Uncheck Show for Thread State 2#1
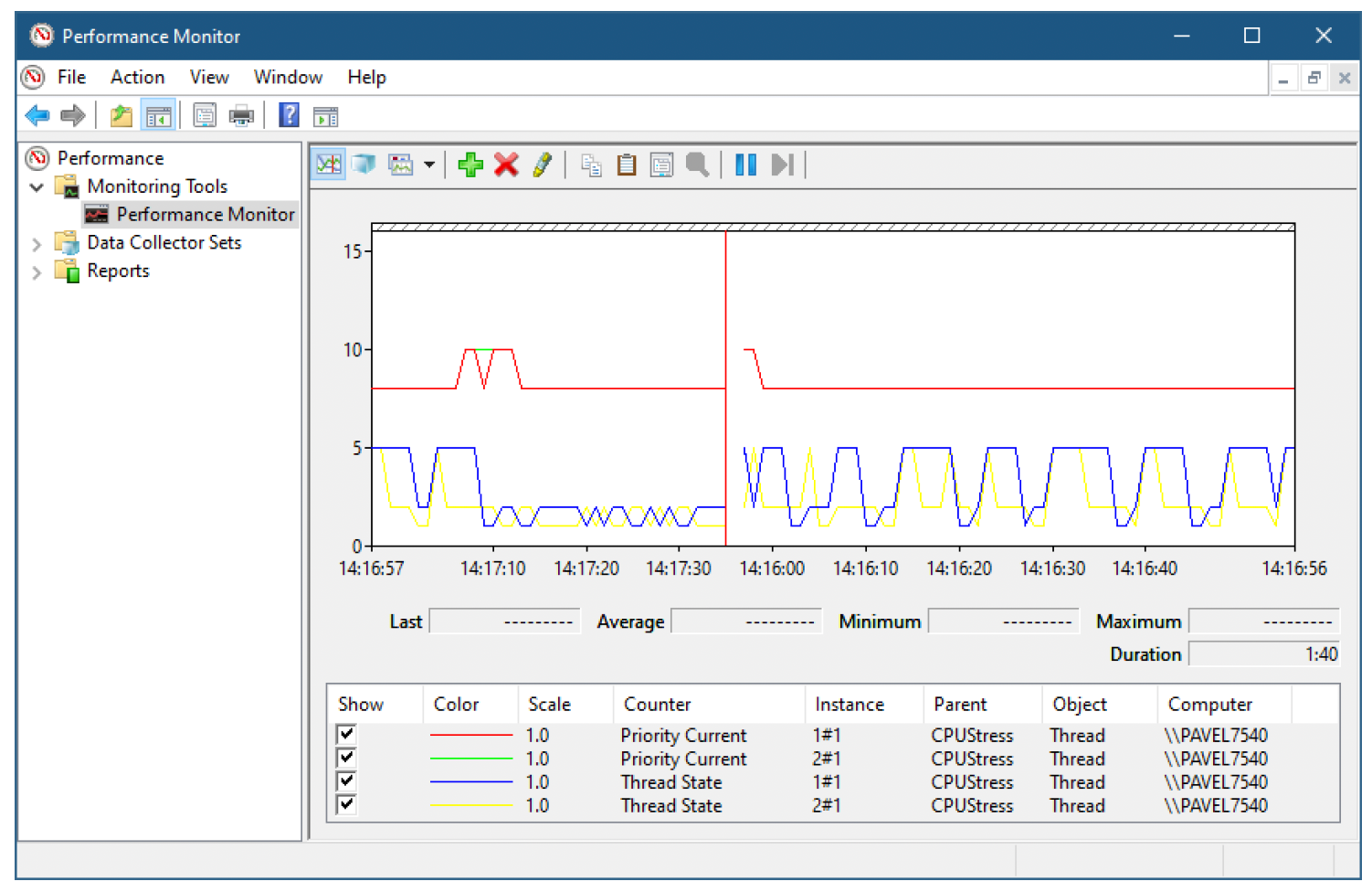This screenshot has width=1372, height=892. (346, 804)
